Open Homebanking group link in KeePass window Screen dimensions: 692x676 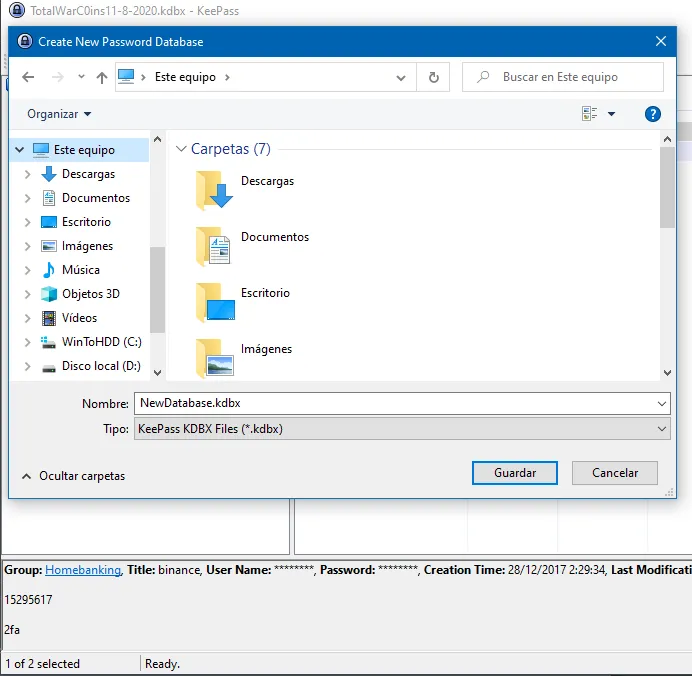[83, 570]
